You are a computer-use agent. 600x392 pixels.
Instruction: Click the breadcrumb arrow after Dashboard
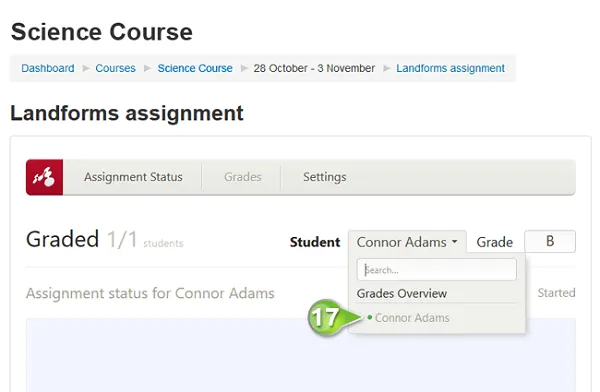click(86, 69)
